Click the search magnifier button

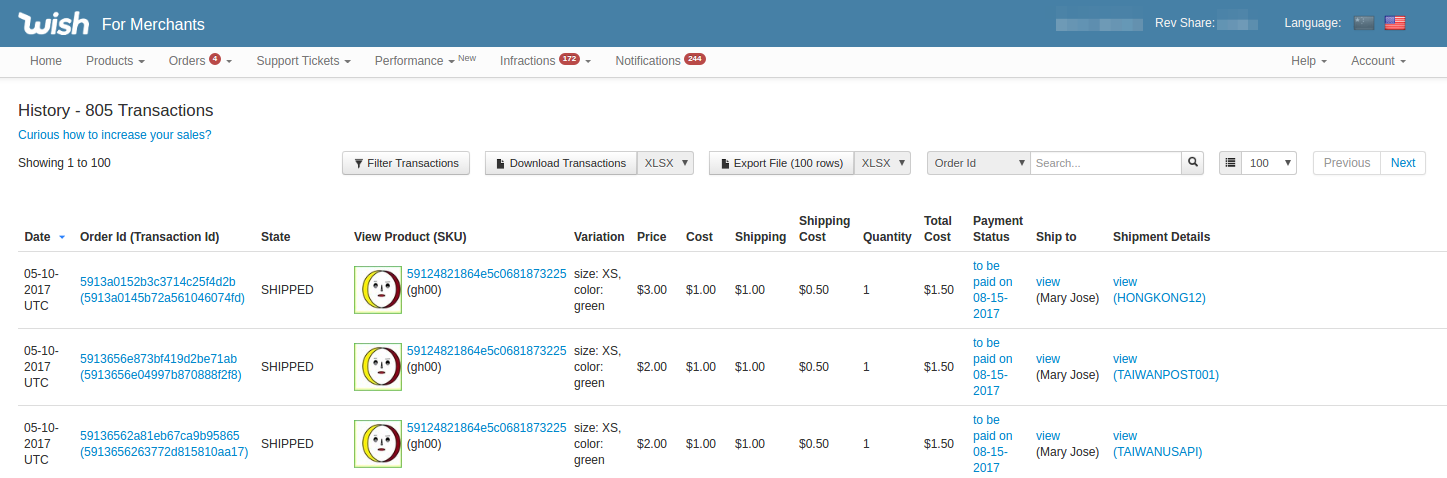tap(1192, 163)
